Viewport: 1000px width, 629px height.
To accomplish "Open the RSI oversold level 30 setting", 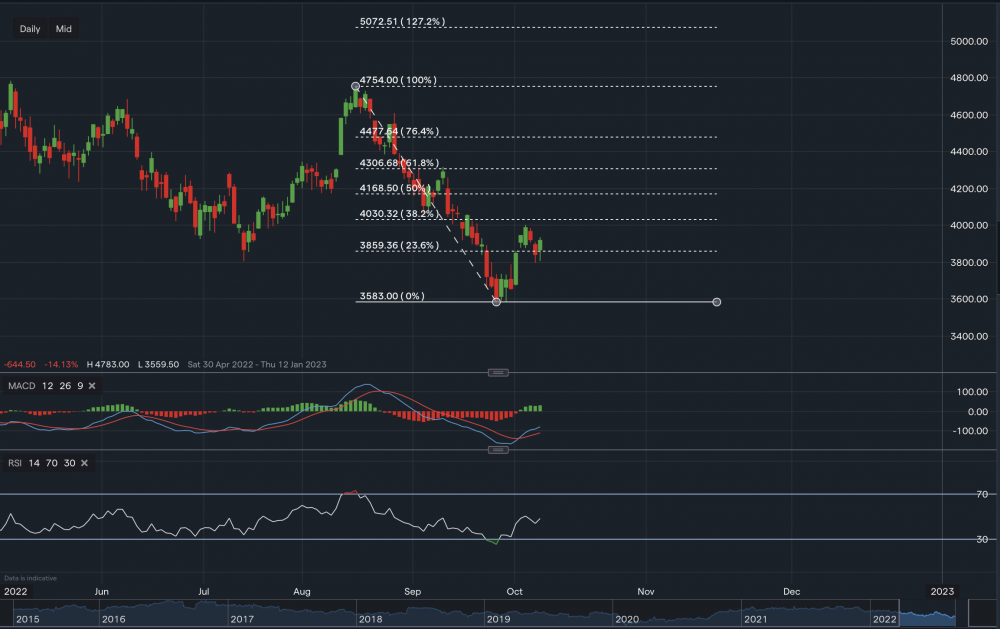I will pos(68,462).
